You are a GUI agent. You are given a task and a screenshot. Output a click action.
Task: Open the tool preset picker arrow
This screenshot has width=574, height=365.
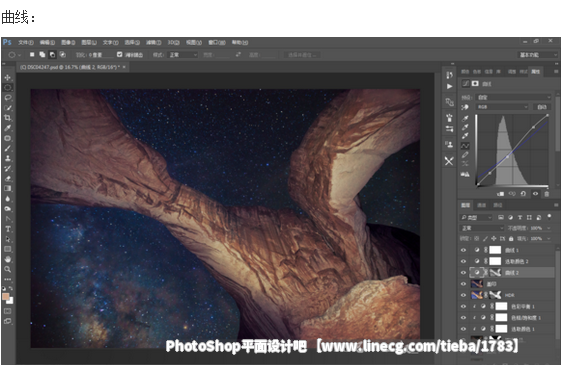19,55
